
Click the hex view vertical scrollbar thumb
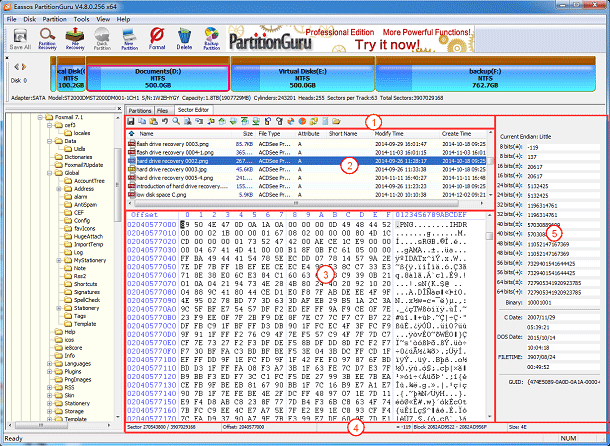pos(489,236)
